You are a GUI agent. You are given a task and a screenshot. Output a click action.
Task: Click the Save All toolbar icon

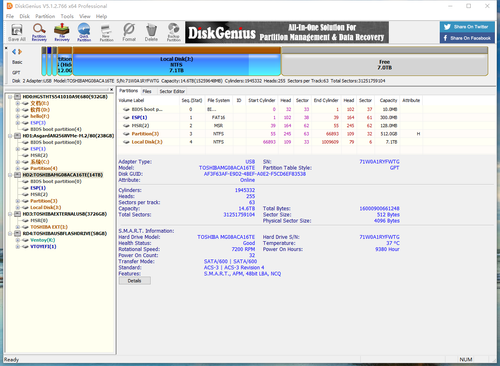coord(17,33)
